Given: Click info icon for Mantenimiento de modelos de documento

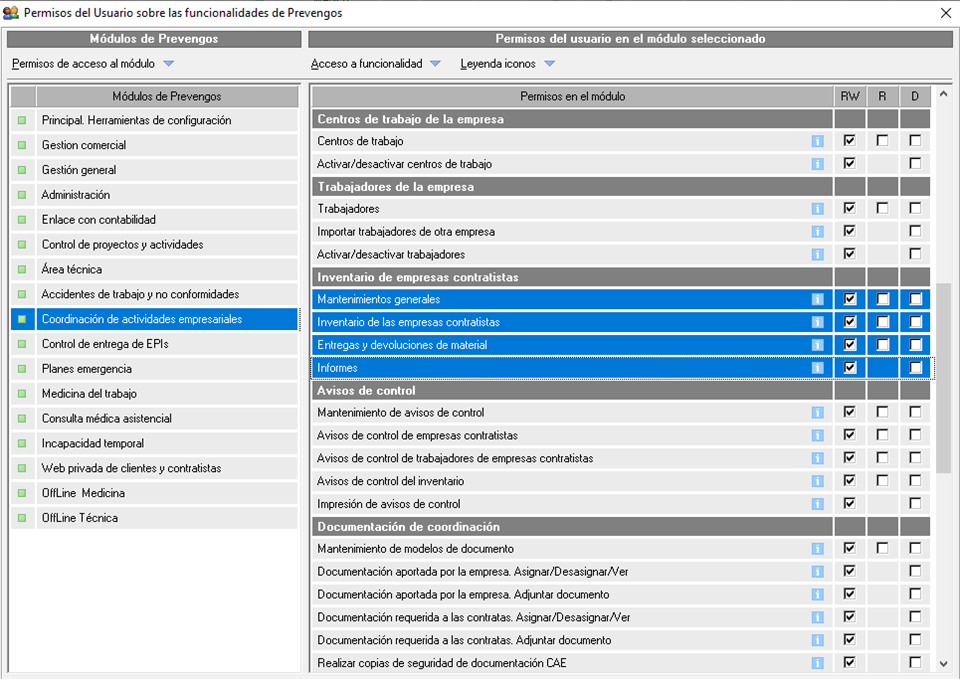Looking at the screenshot, I should point(817,549).
